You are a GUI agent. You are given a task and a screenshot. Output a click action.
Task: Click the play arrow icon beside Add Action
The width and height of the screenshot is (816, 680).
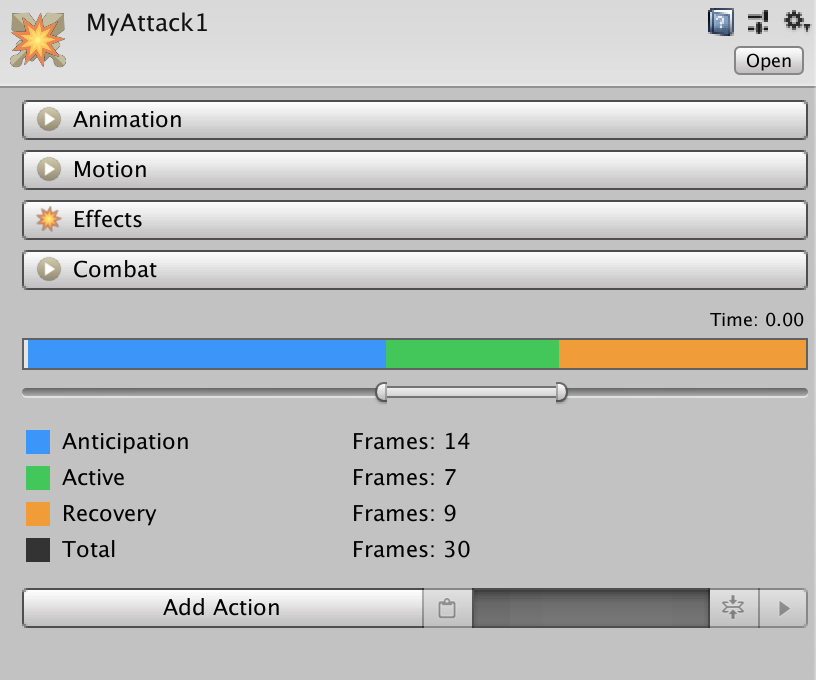coord(783,608)
